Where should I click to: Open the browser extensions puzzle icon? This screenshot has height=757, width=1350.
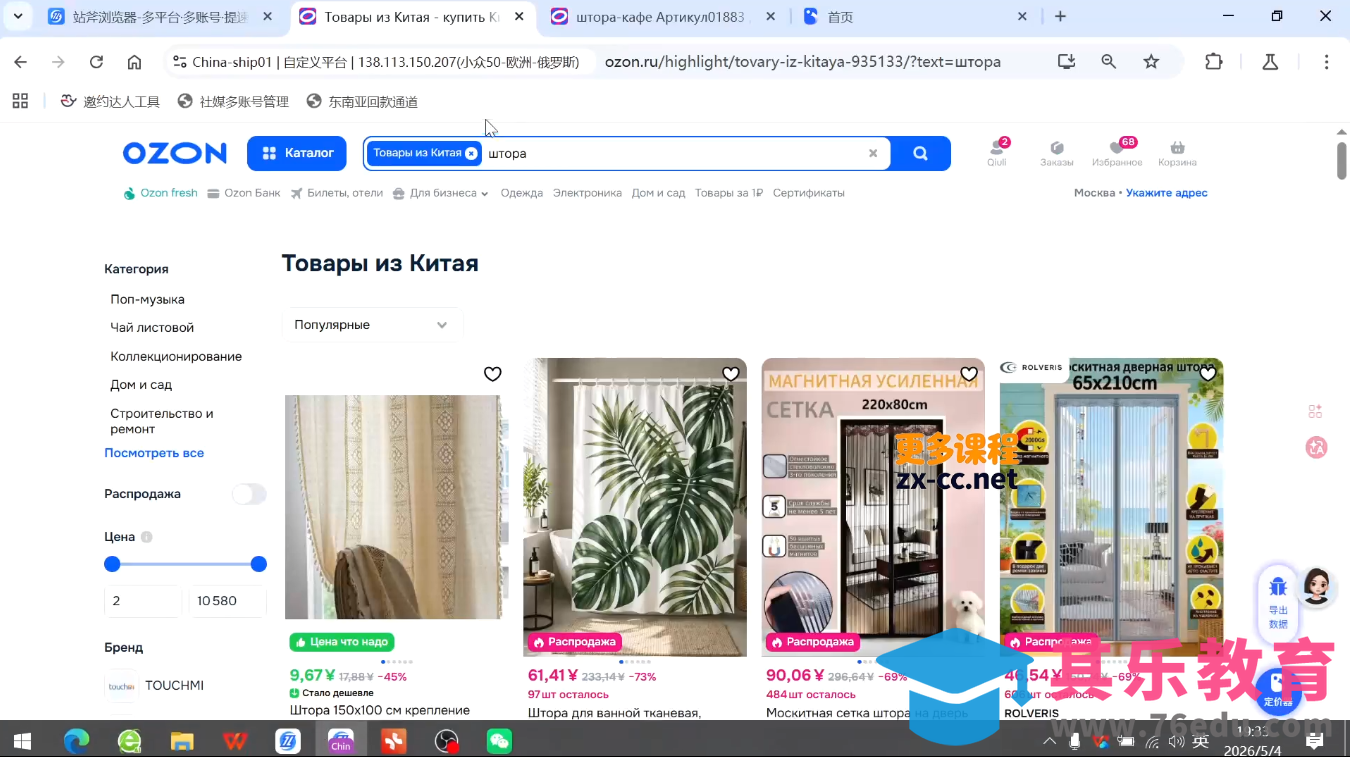coord(1214,62)
